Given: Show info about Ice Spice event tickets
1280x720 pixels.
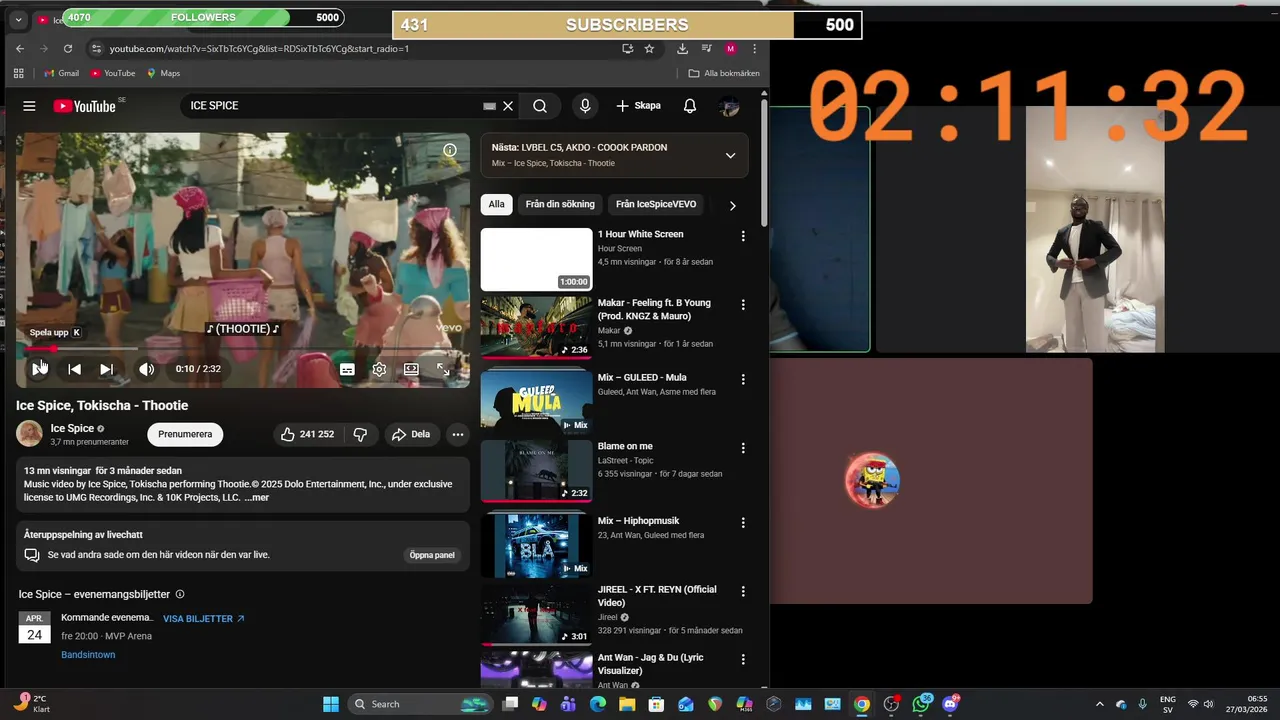Looking at the screenshot, I should coord(180,594).
